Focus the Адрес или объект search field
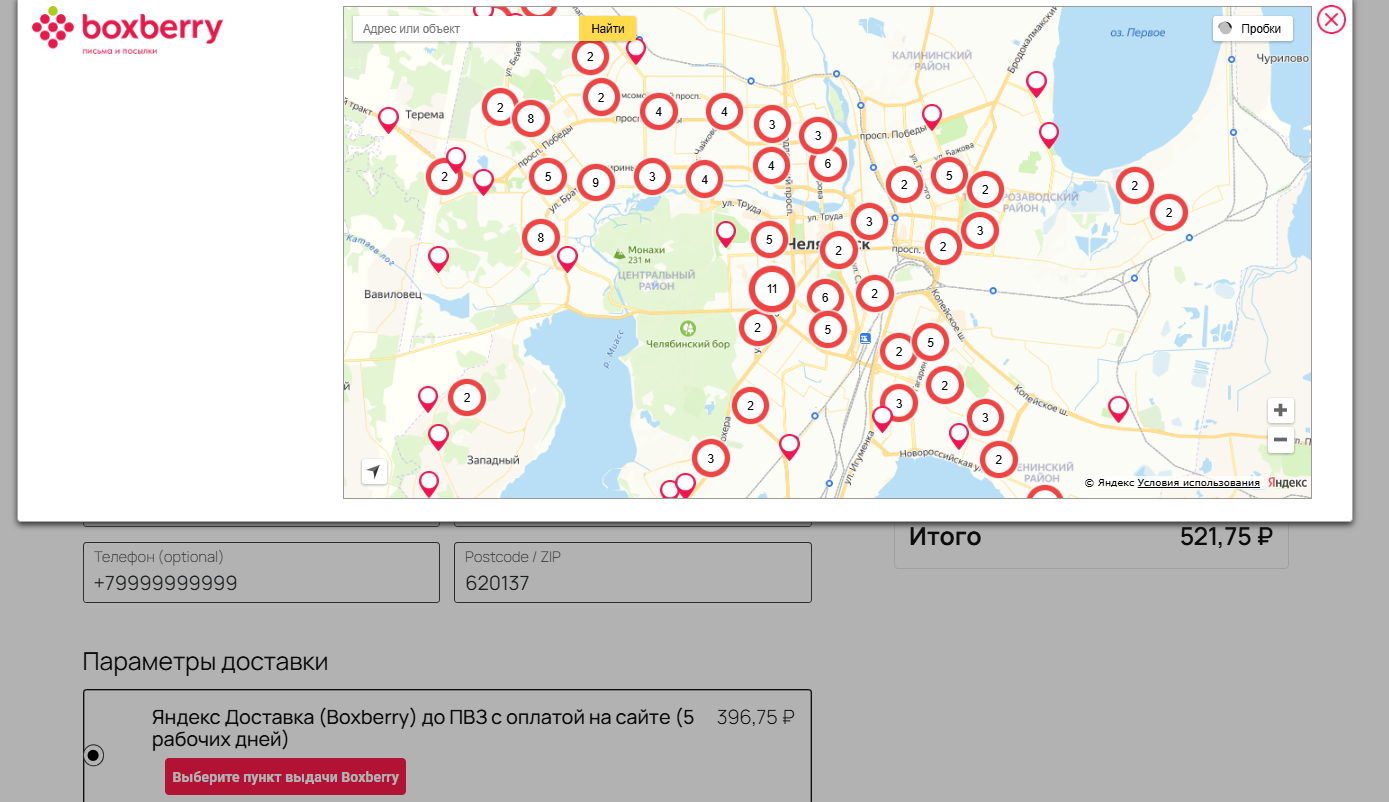This screenshot has width=1389, height=802. tap(466, 29)
